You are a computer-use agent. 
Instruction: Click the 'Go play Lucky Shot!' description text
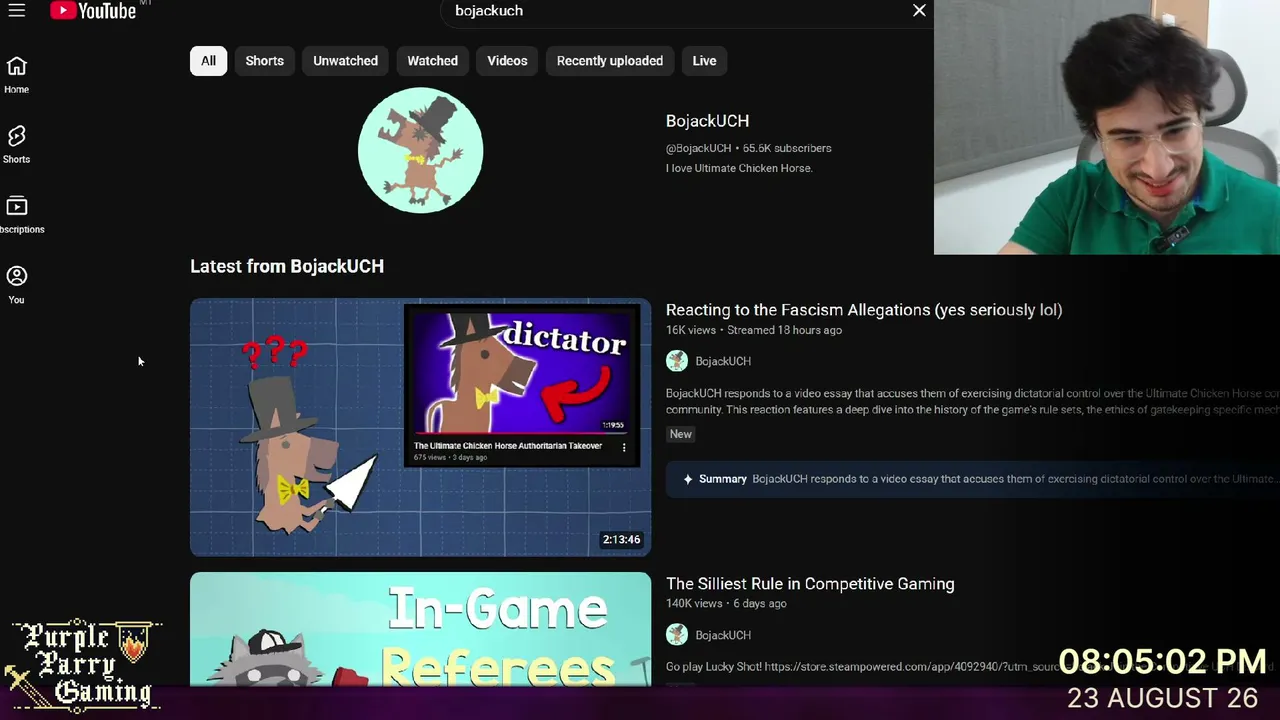862,667
